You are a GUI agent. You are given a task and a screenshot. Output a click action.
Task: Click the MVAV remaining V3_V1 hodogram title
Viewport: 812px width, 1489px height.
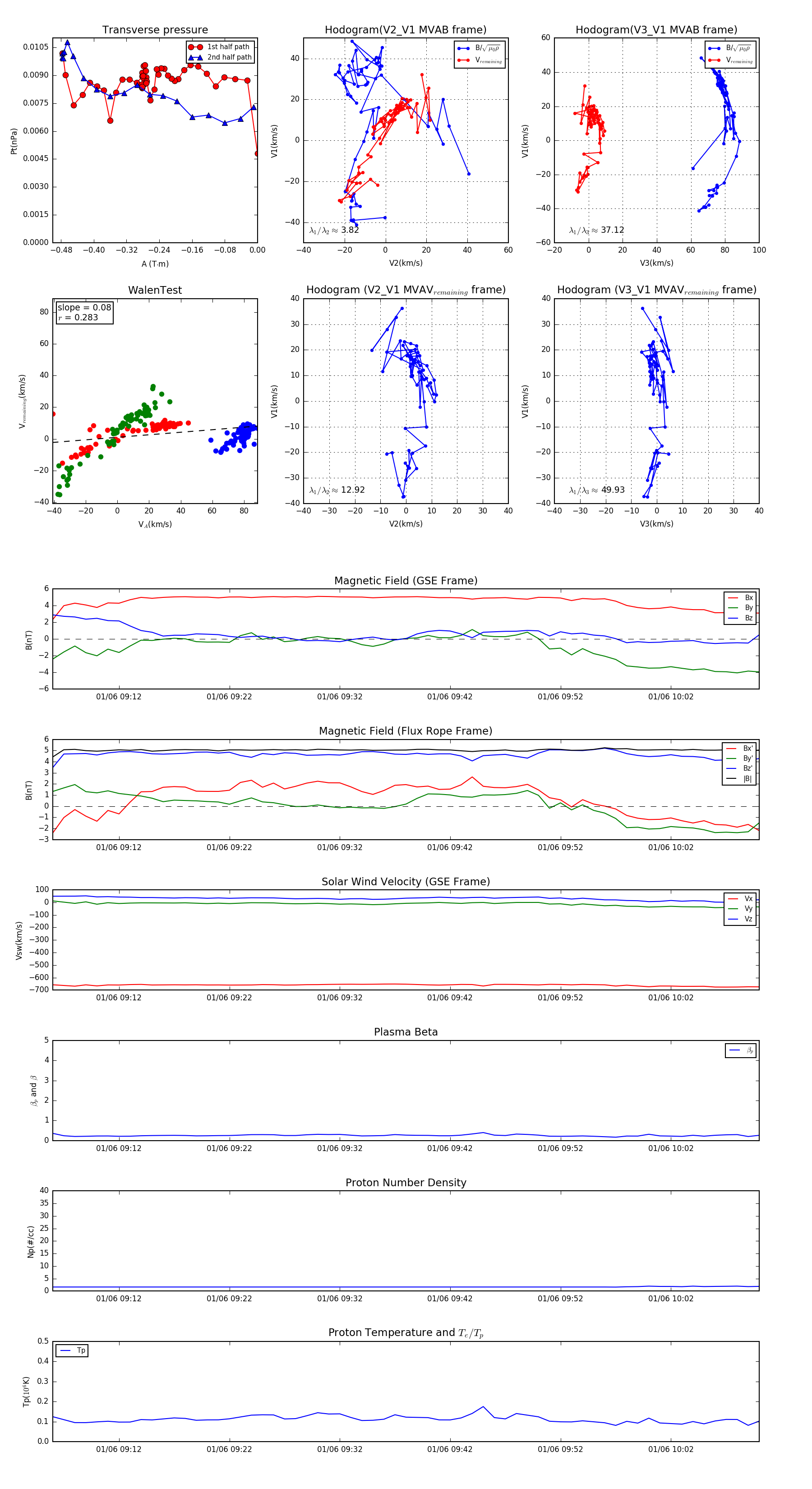(656, 290)
